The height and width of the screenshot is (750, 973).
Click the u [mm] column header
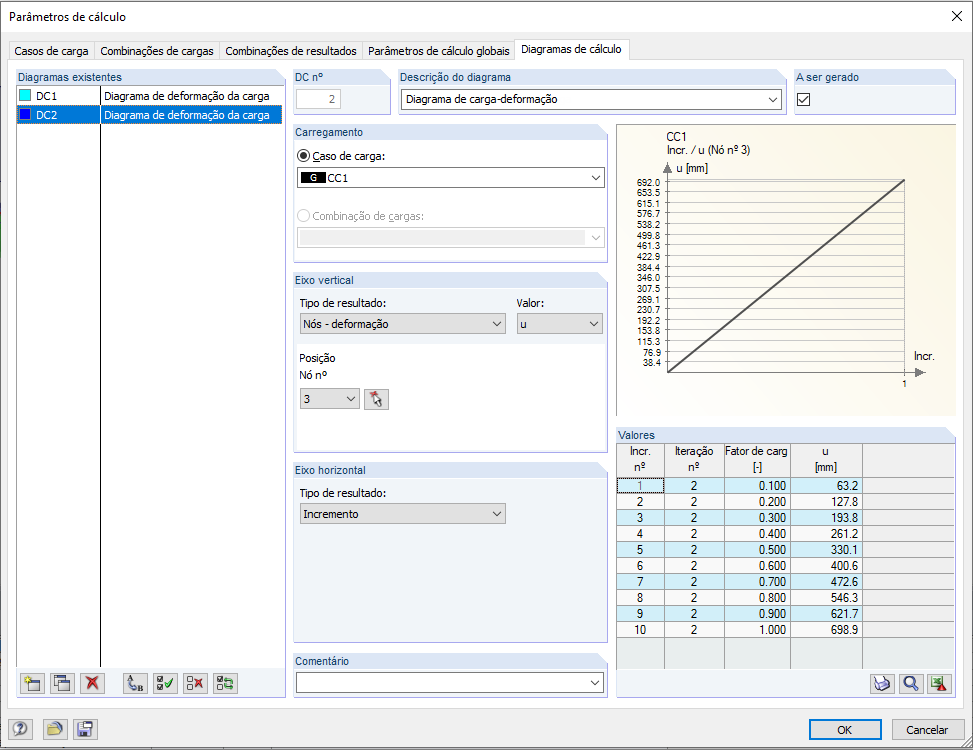click(x=826, y=460)
